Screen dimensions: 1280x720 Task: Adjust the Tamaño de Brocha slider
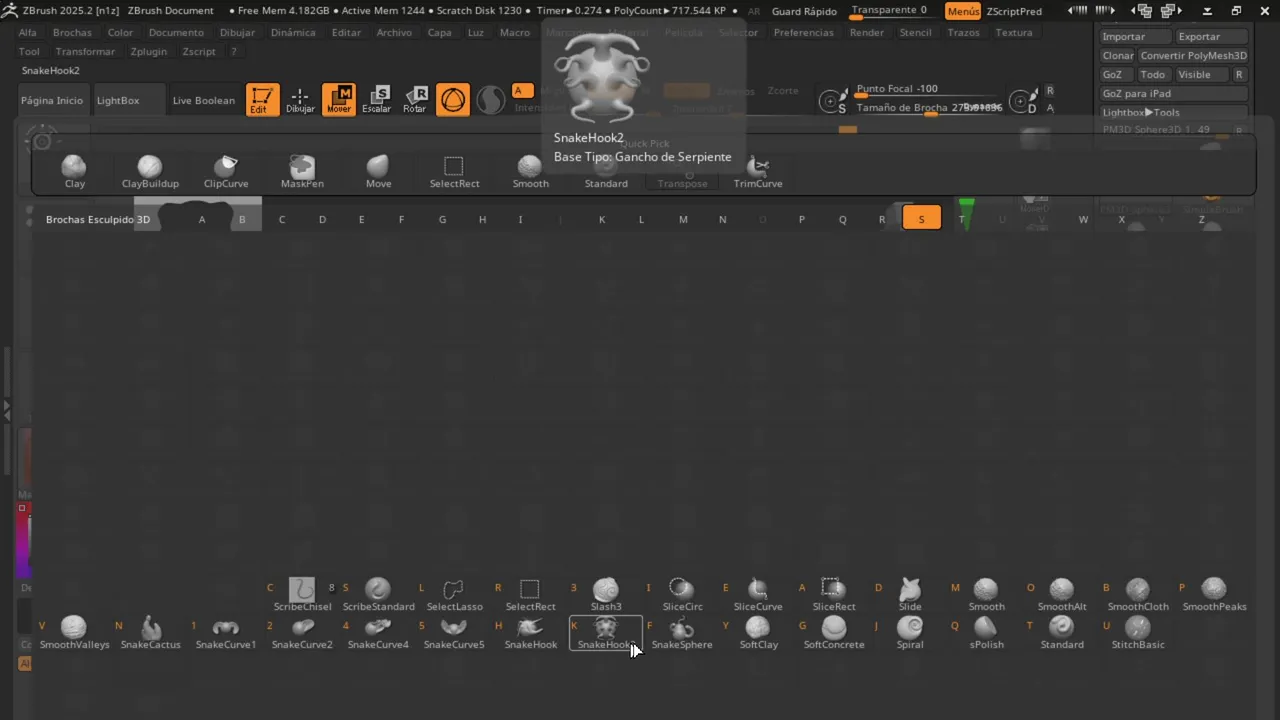928,108
